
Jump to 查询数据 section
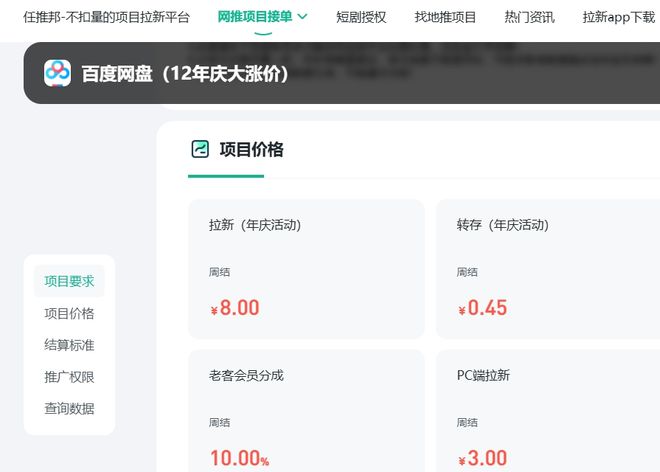pos(69,408)
